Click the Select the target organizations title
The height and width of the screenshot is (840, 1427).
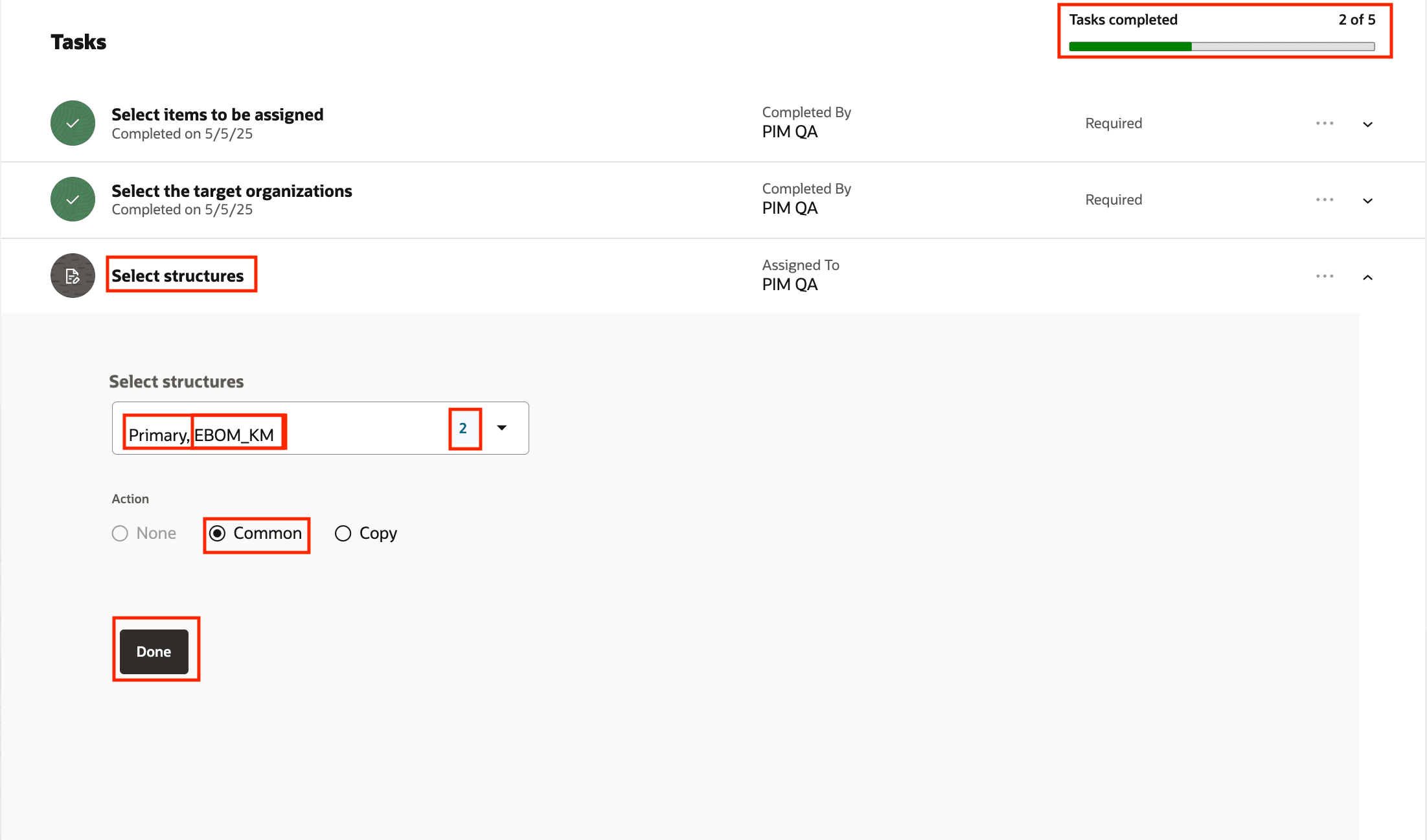pos(232,191)
